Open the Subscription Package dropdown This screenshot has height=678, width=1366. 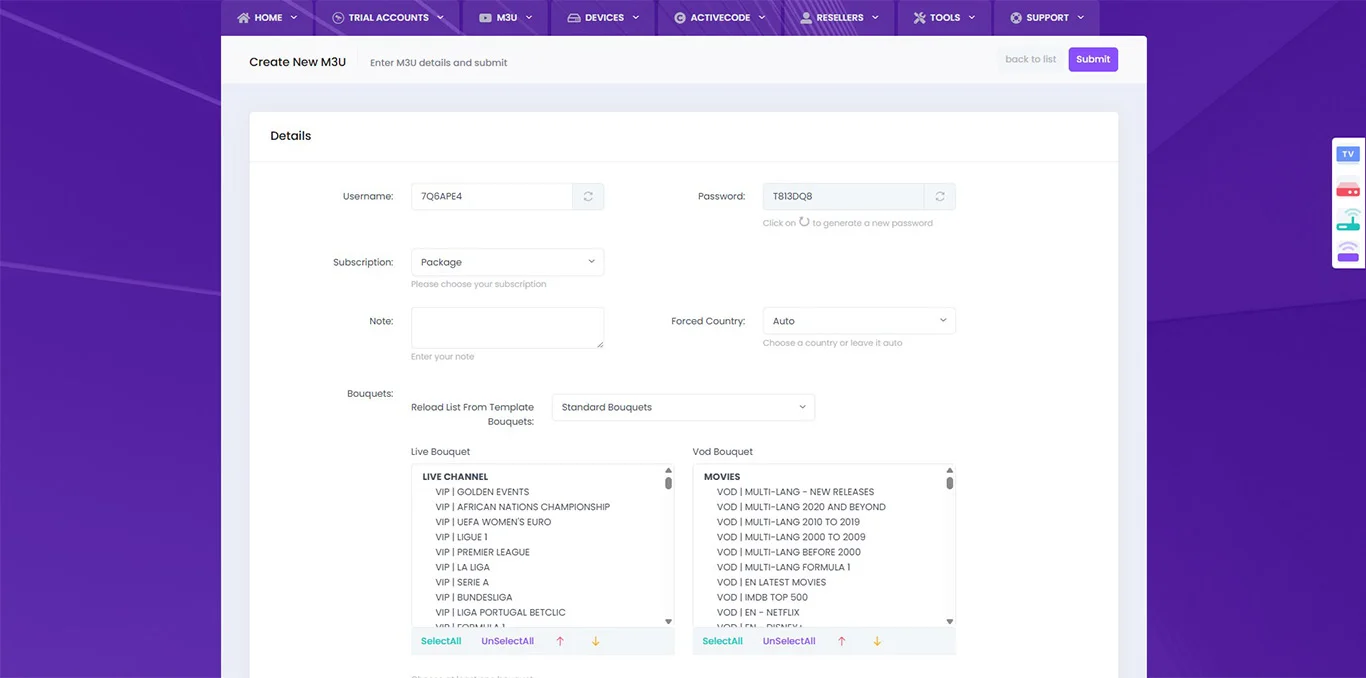click(x=507, y=262)
